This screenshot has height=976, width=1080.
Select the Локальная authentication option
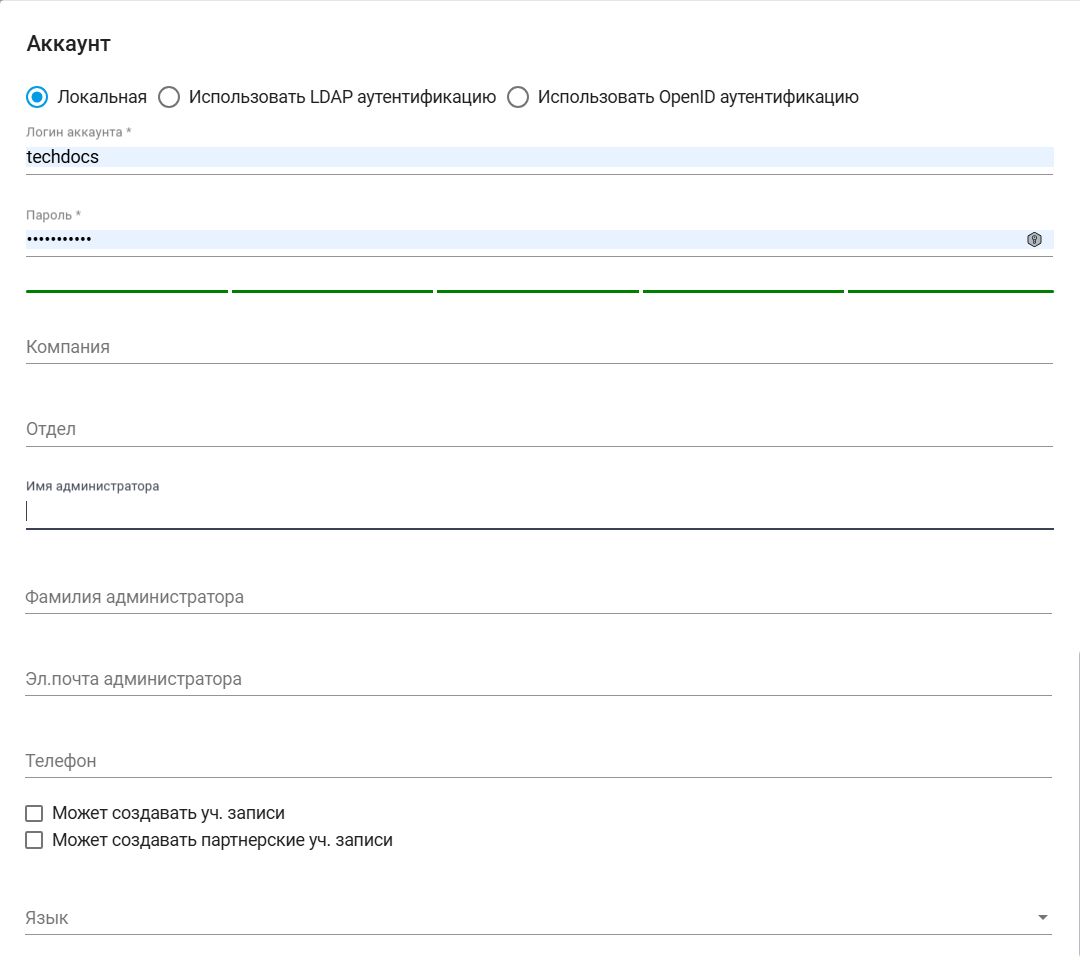[37, 97]
